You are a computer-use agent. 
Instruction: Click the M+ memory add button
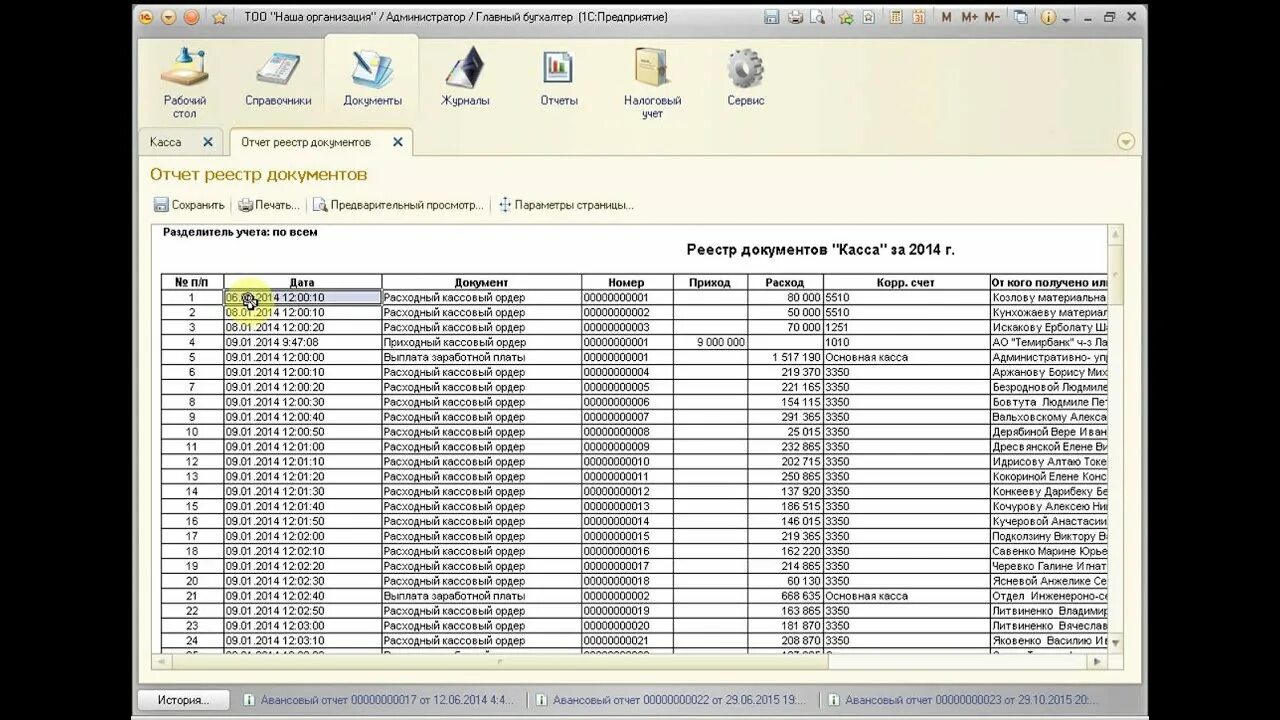[x=970, y=17]
